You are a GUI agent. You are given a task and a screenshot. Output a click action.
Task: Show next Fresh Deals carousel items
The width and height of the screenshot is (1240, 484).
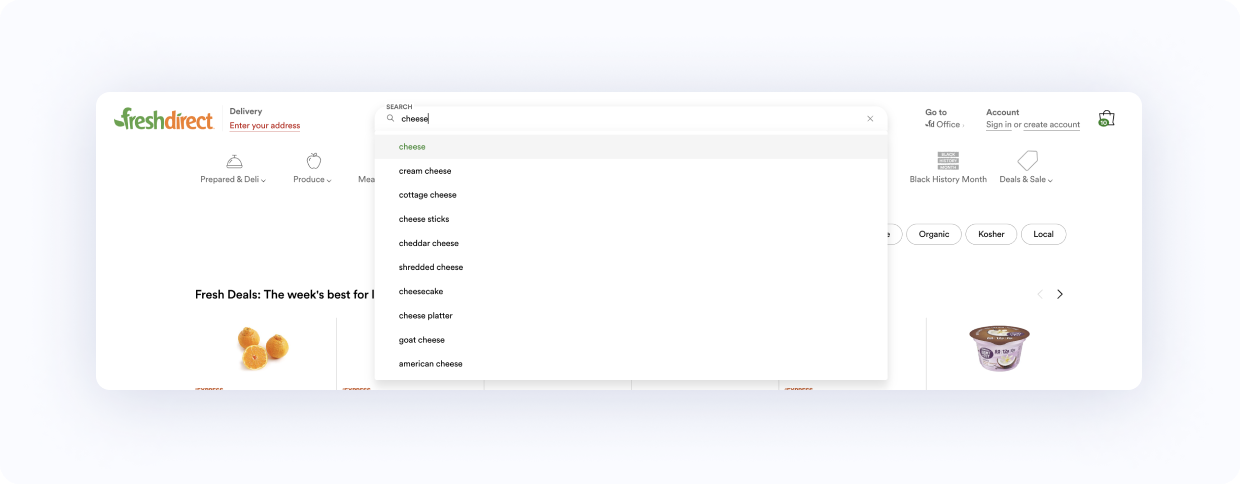pyautogui.click(x=1060, y=294)
